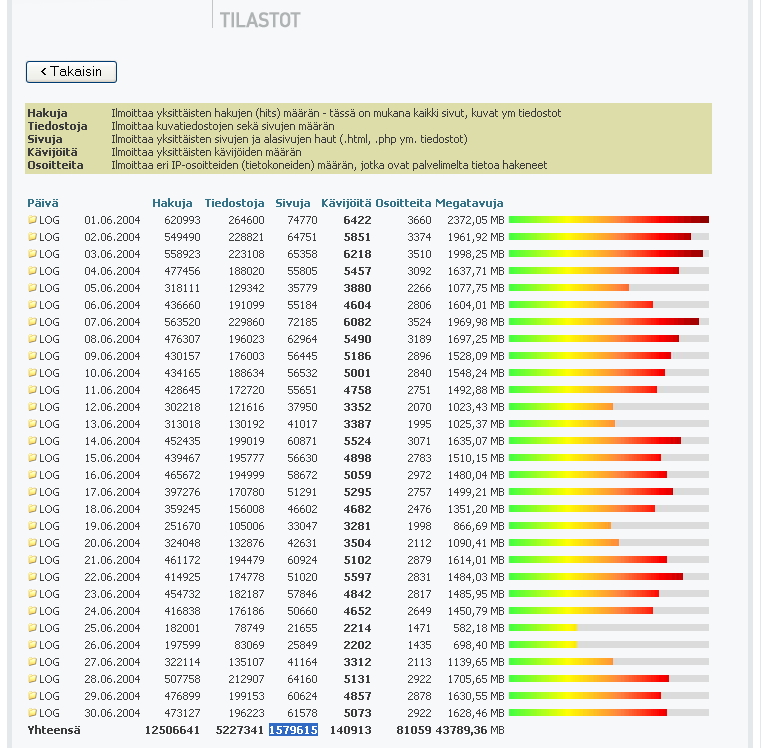The image size is (761, 748).
Task: Click the total files value 5227341
Action: click(x=240, y=730)
